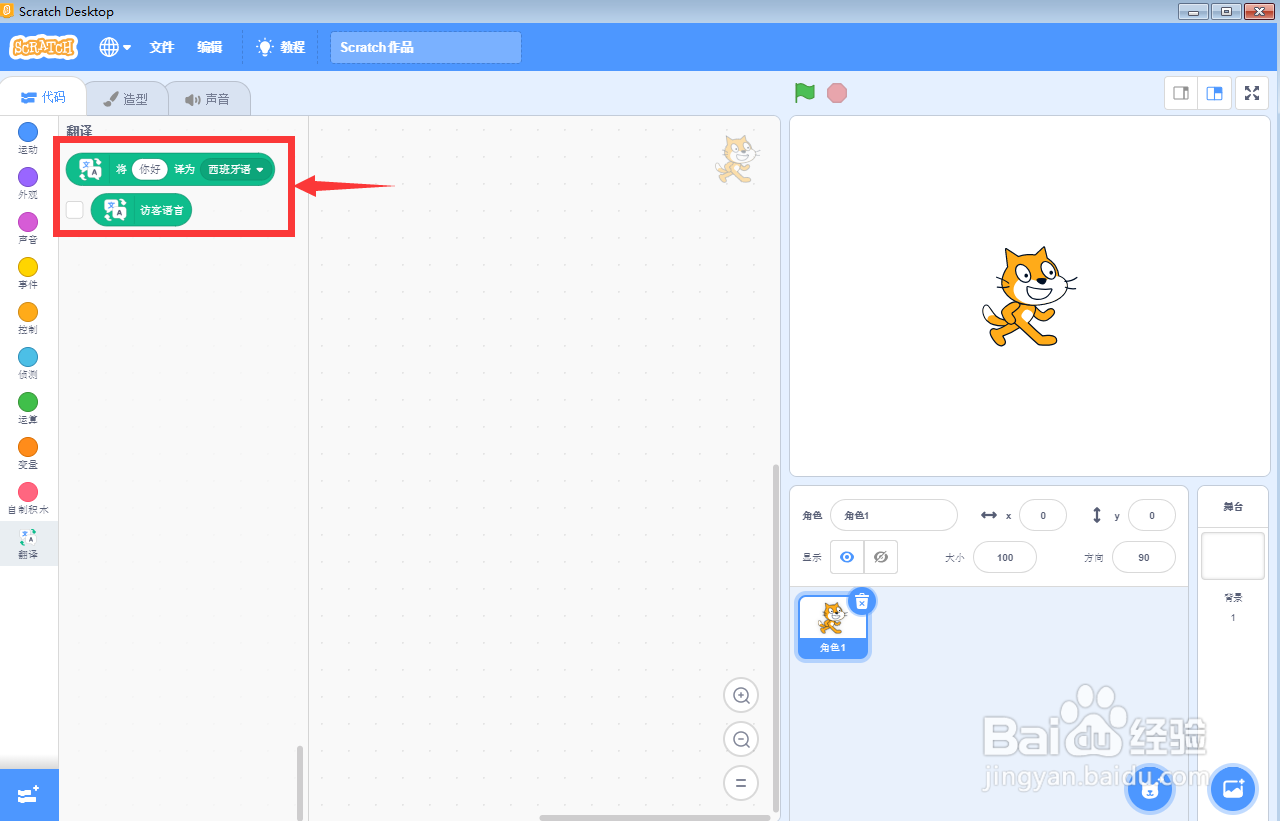The width and height of the screenshot is (1280, 821).
Task: Switch to small stage layout
Action: [x=1181, y=93]
